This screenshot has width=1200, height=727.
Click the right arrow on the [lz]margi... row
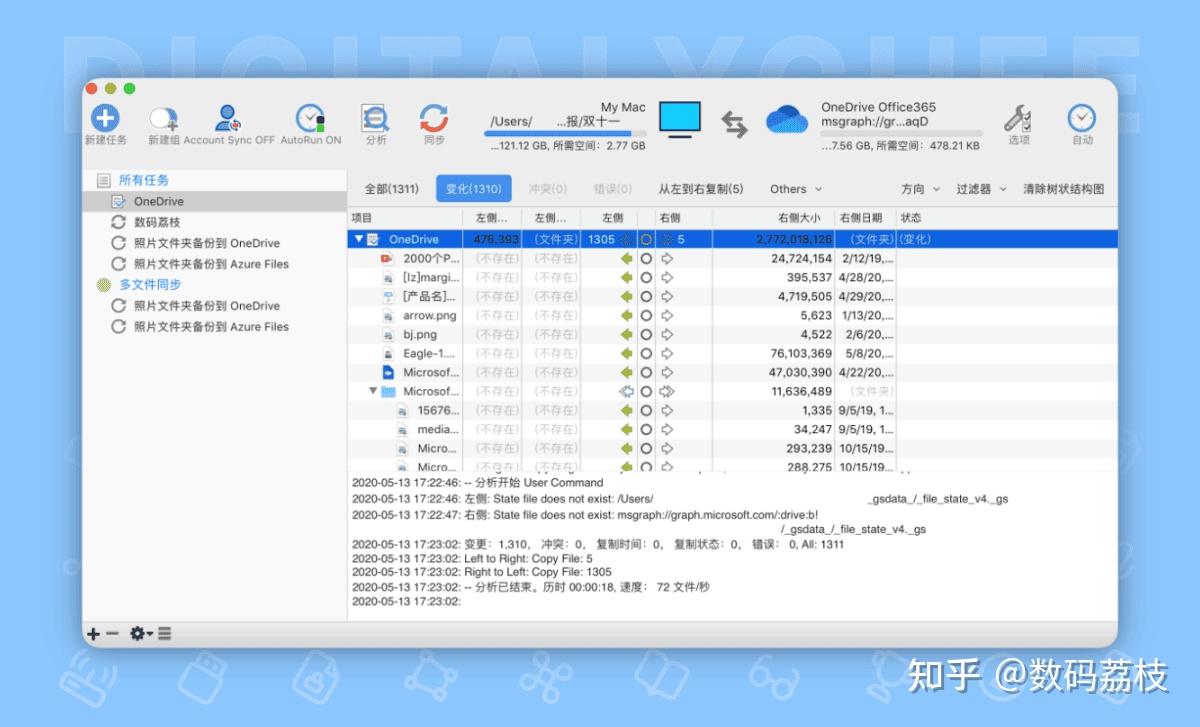coord(667,277)
